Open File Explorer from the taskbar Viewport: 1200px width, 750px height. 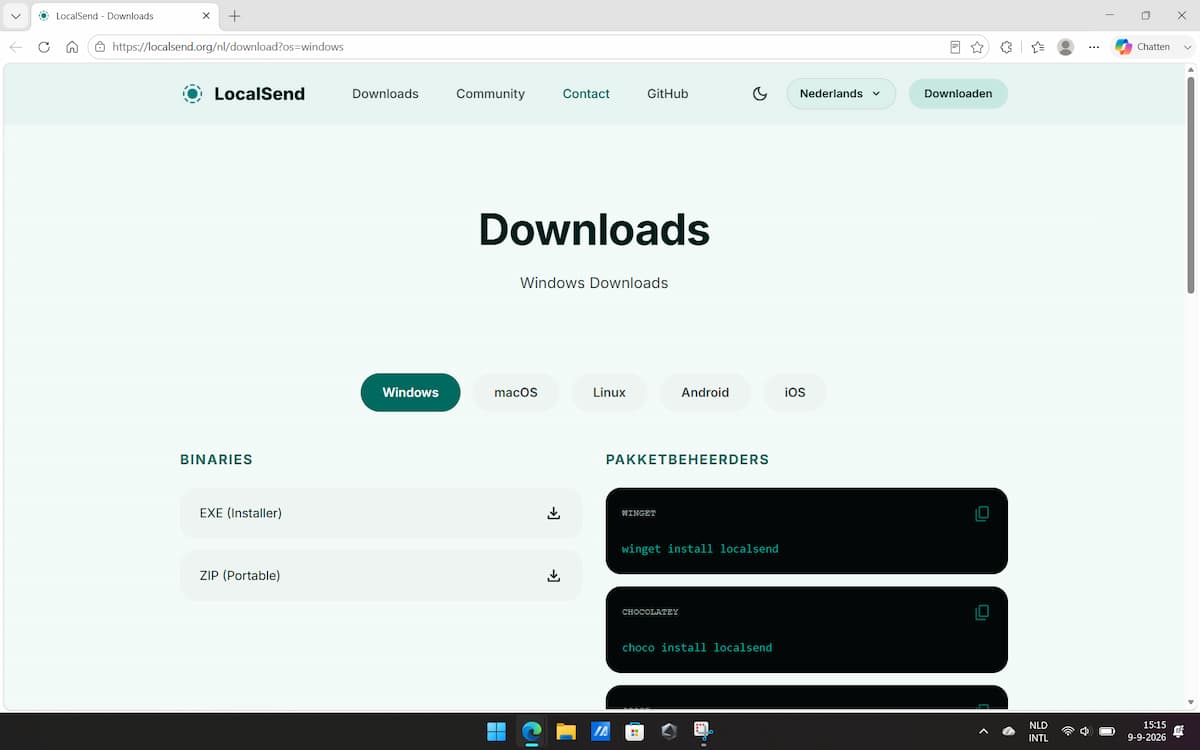(566, 731)
